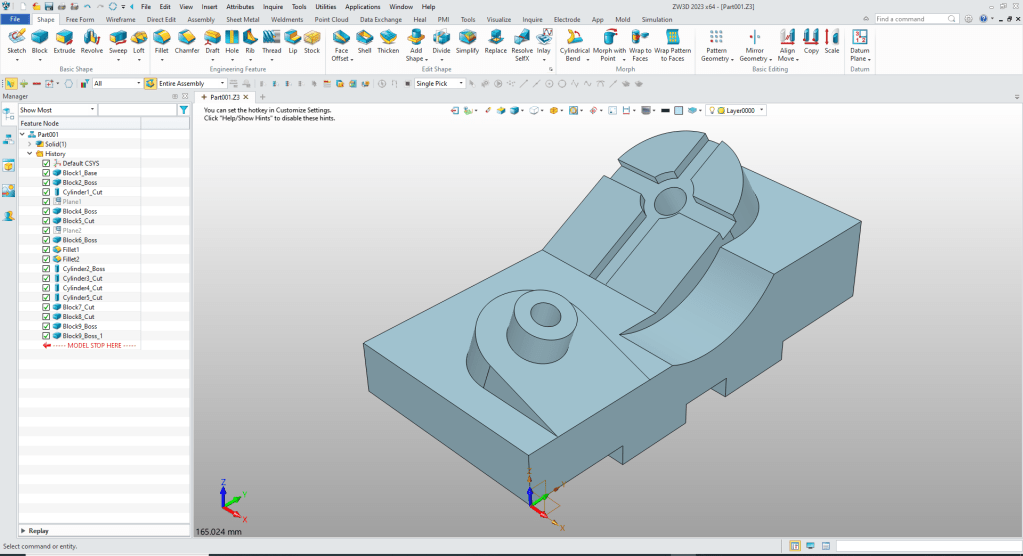
Task: Open the Layer0000 layer dropdown
Action: [762, 110]
